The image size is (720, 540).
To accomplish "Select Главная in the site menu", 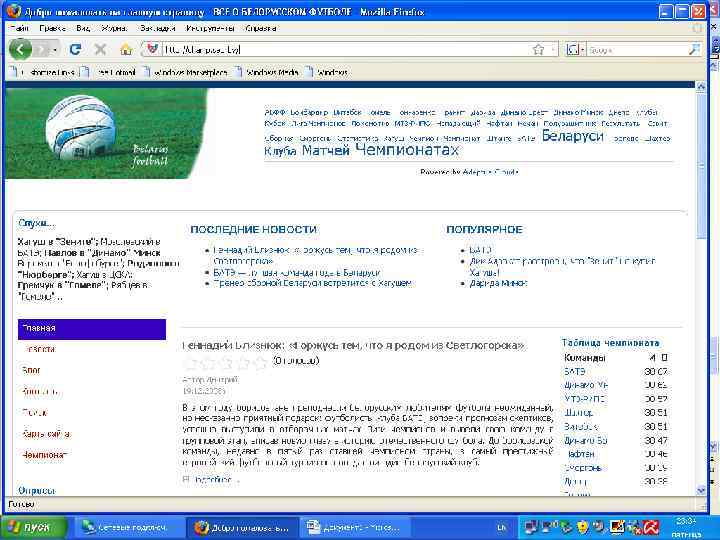I will pos(92,329).
